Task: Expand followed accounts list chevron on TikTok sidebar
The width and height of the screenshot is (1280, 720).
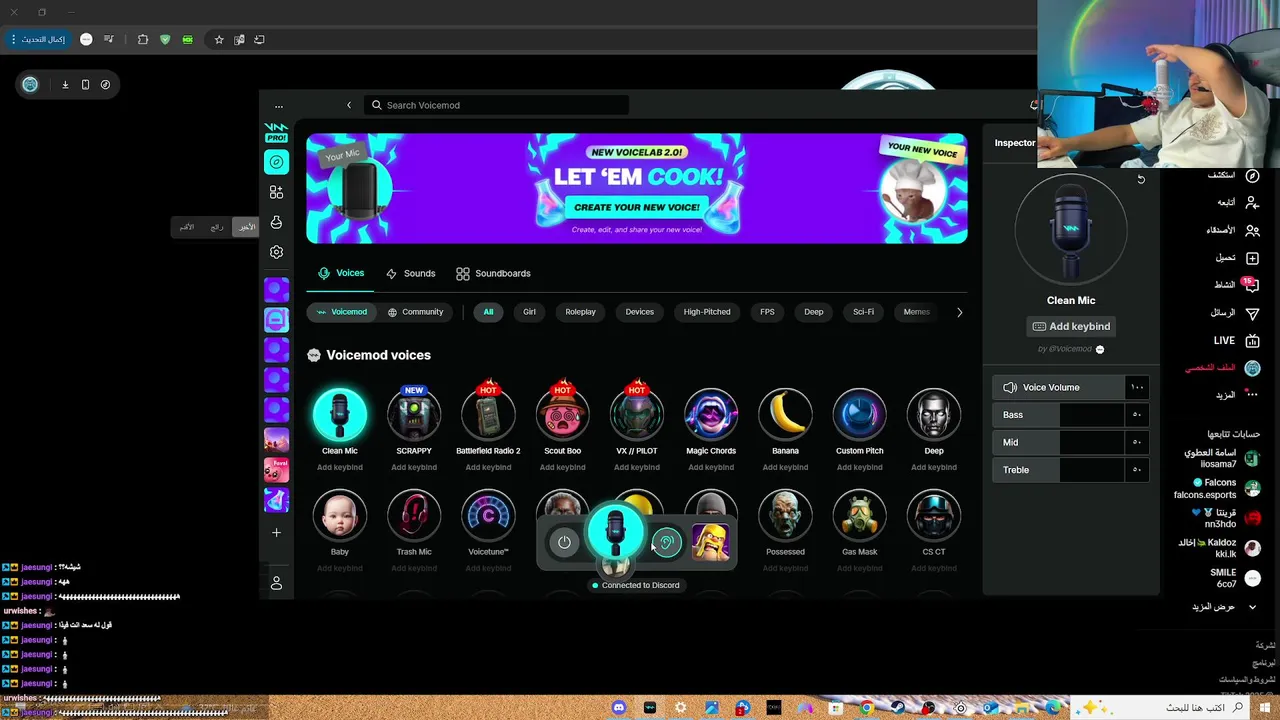Action: (1252, 606)
